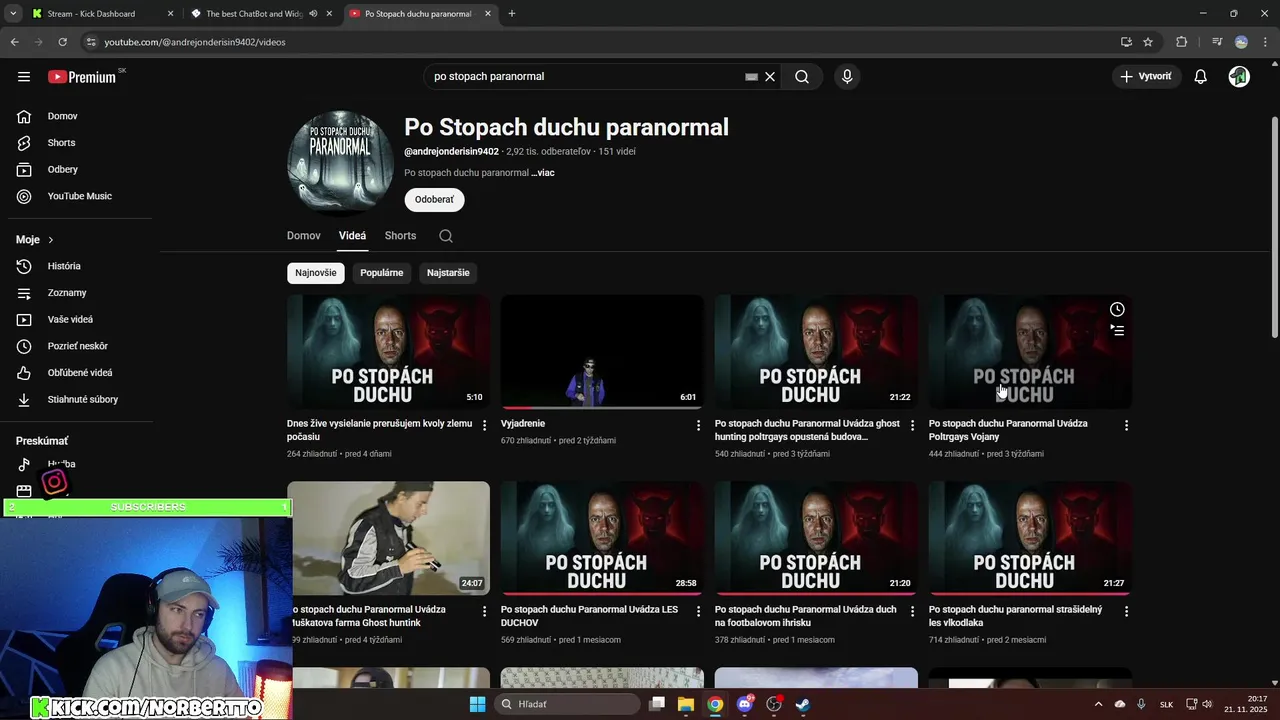
Task: Click the Windows taskbar Hľadať search box
Action: click(x=568, y=704)
